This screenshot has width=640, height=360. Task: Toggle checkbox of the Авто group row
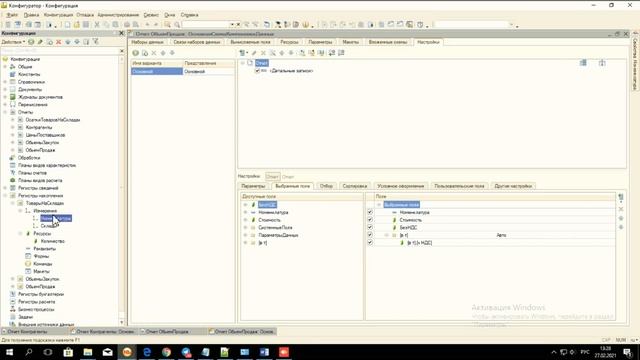pos(370,235)
